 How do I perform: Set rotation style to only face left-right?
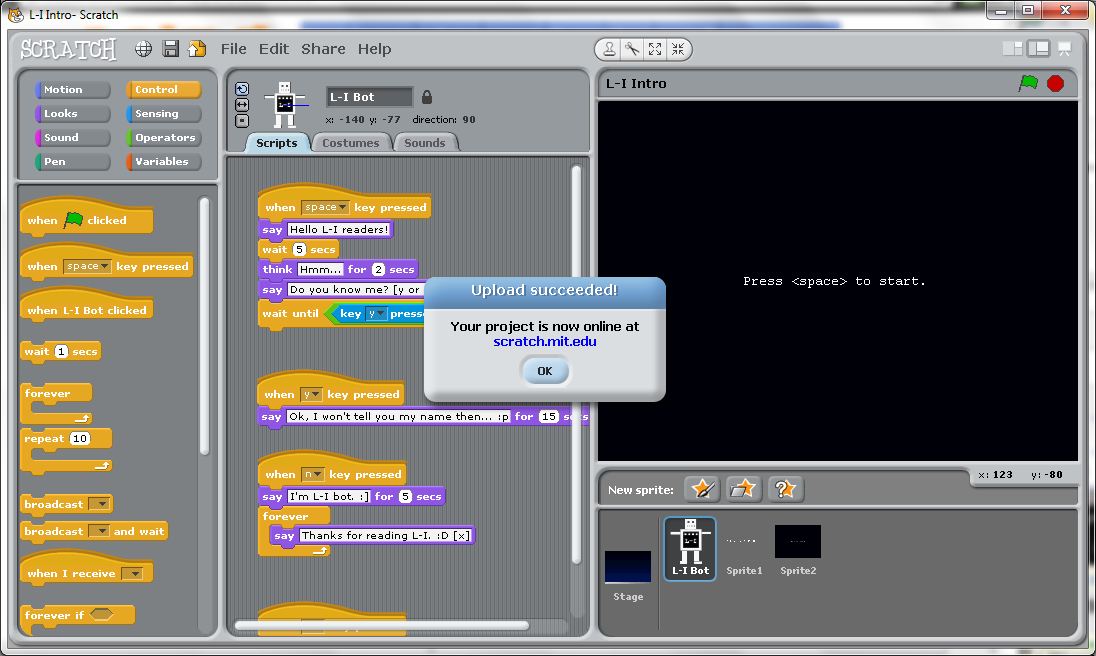(x=241, y=103)
